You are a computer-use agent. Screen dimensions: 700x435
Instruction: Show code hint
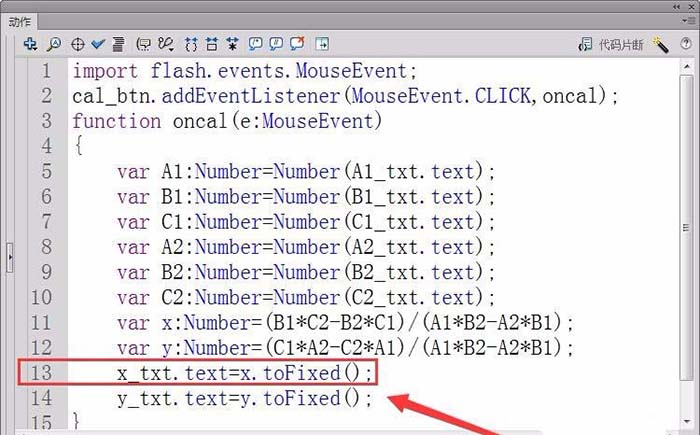pos(144,44)
